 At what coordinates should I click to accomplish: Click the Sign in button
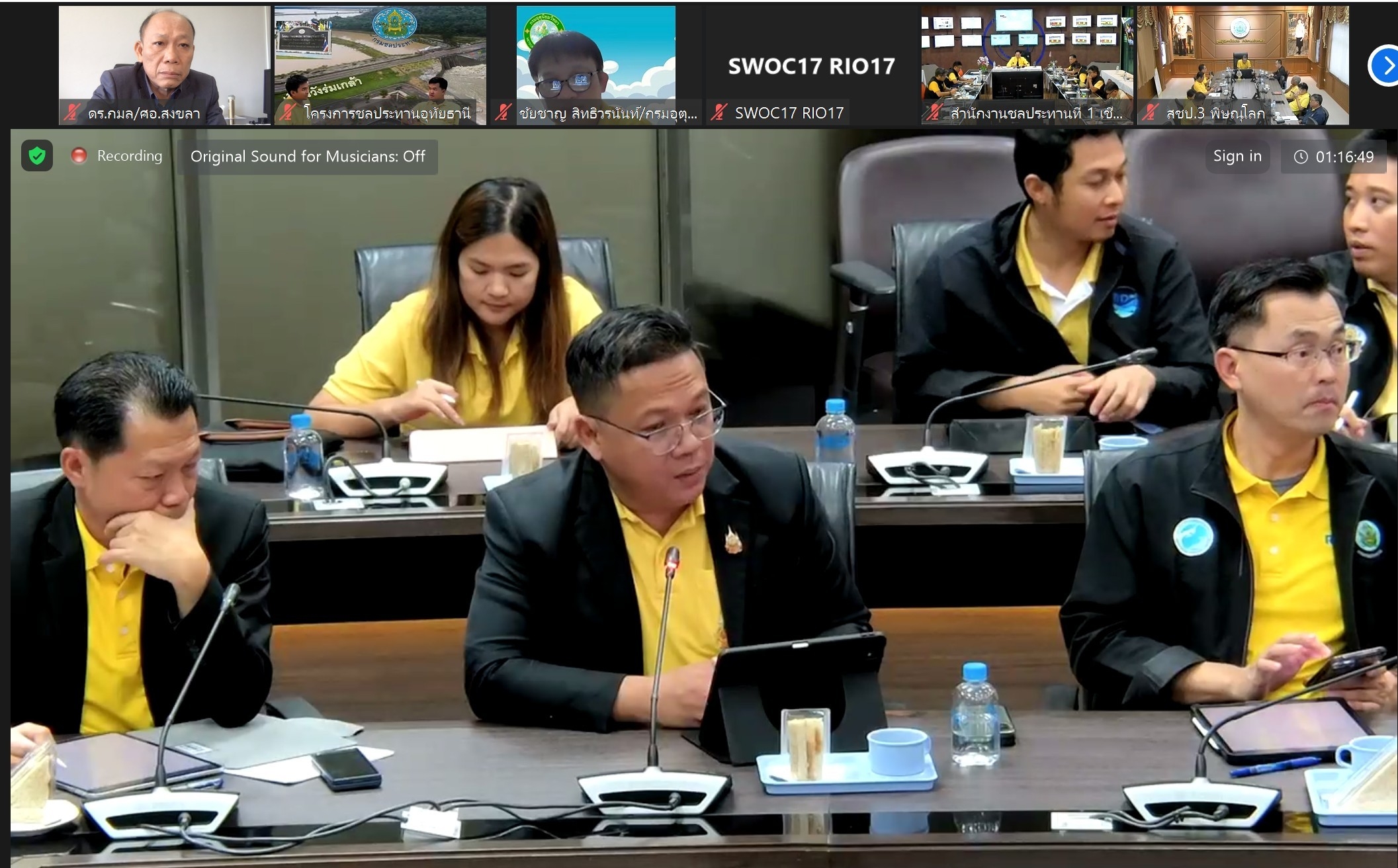pos(1237,156)
